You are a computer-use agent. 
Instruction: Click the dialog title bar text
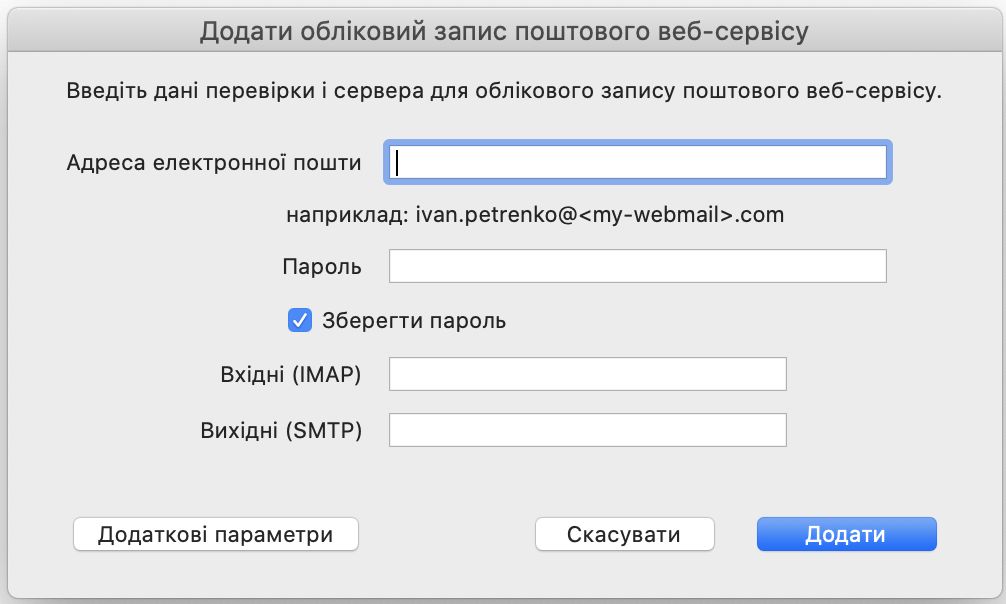pos(503,30)
